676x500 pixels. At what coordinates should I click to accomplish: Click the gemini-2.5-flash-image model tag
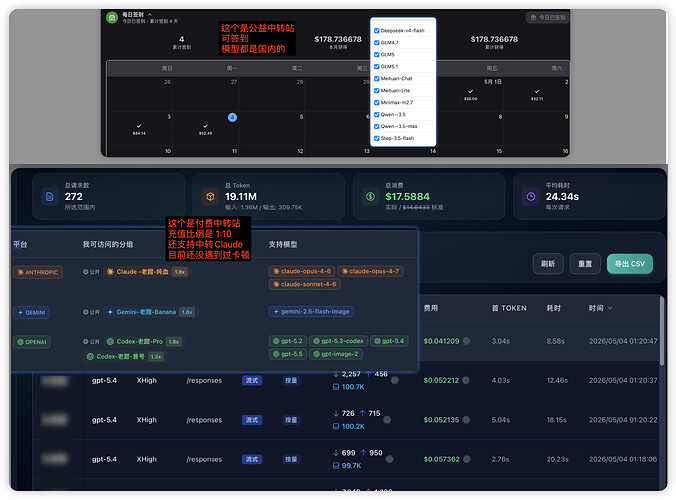point(311,312)
